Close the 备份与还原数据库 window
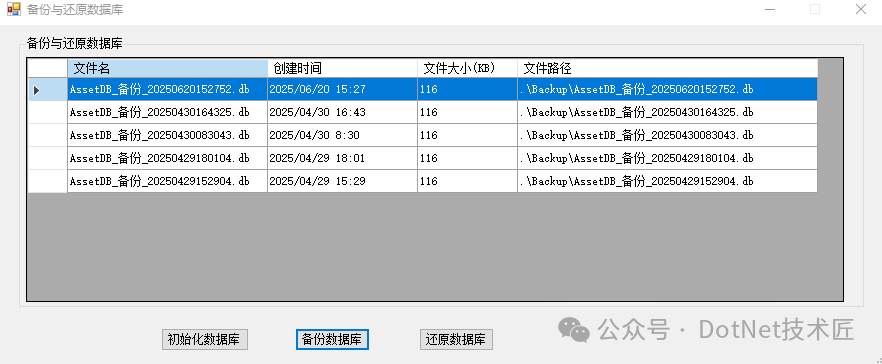 861,10
